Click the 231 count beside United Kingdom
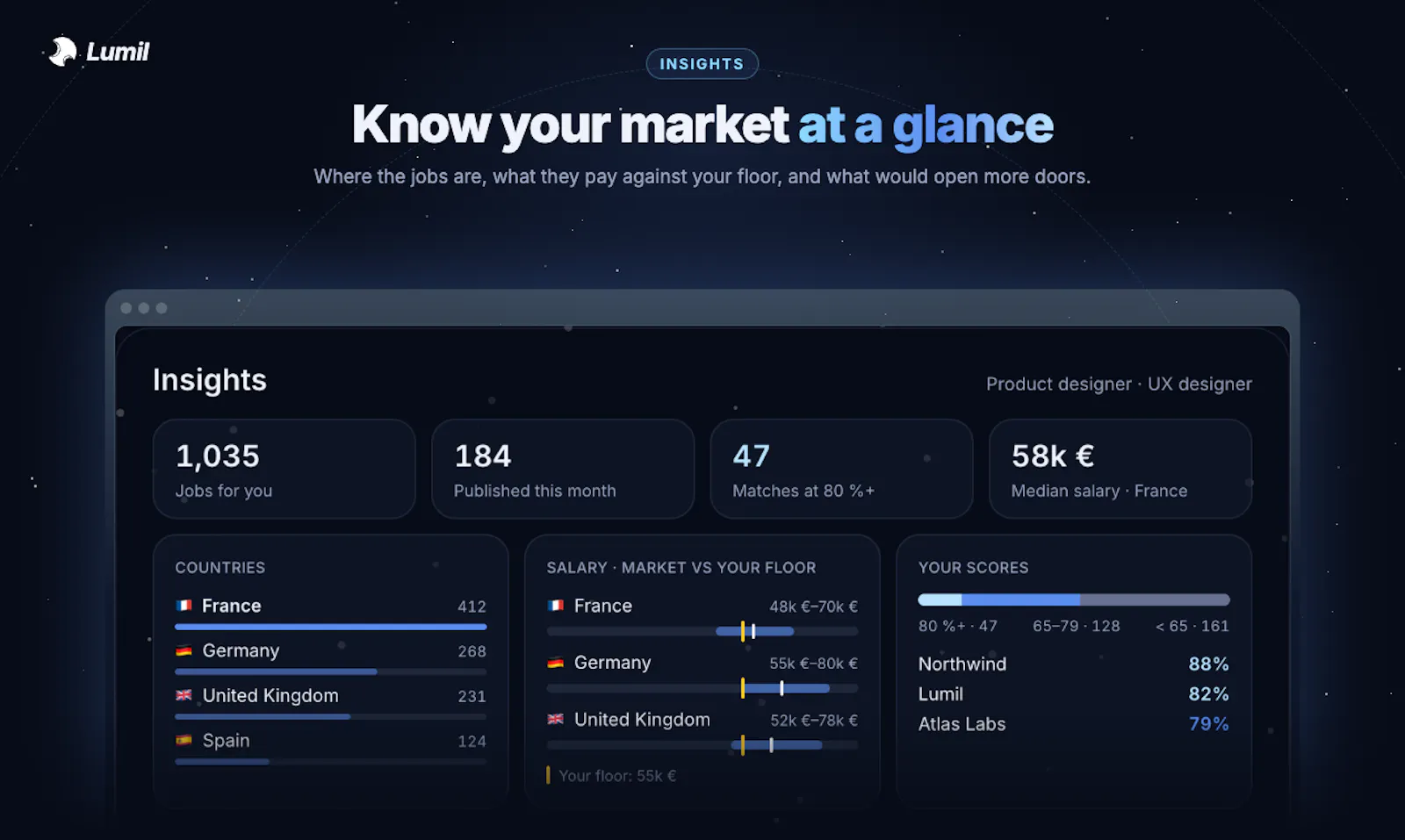Image resolution: width=1405 pixels, height=840 pixels. click(472, 696)
